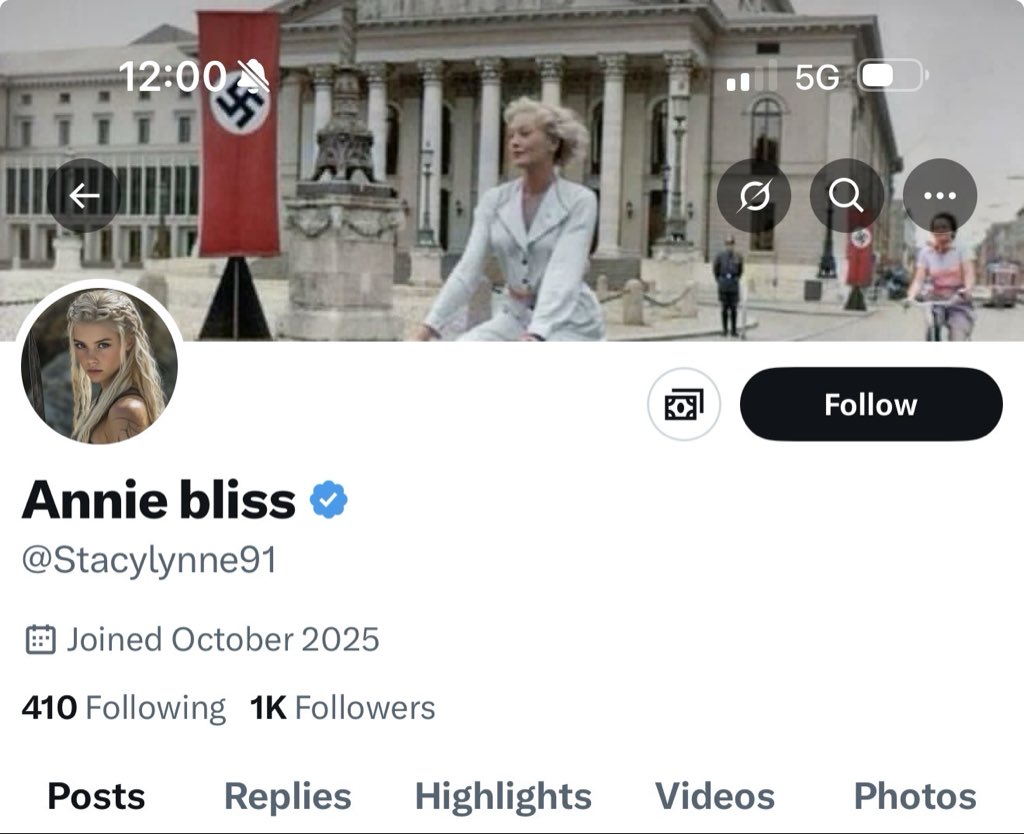Tap the money tip icon button
The height and width of the screenshot is (834, 1024).
click(684, 404)
